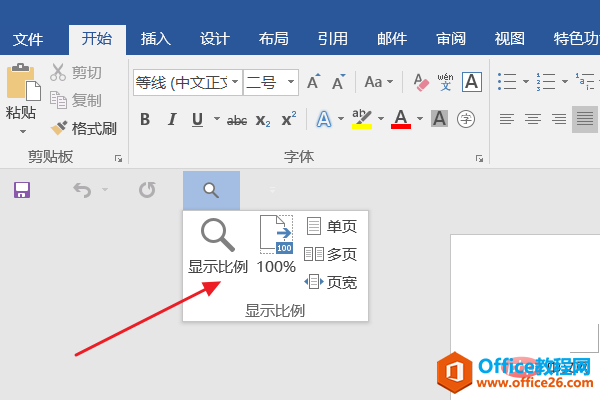Open font color dropdown arrow
Viewport: 600px width, 400px height.
420,119
